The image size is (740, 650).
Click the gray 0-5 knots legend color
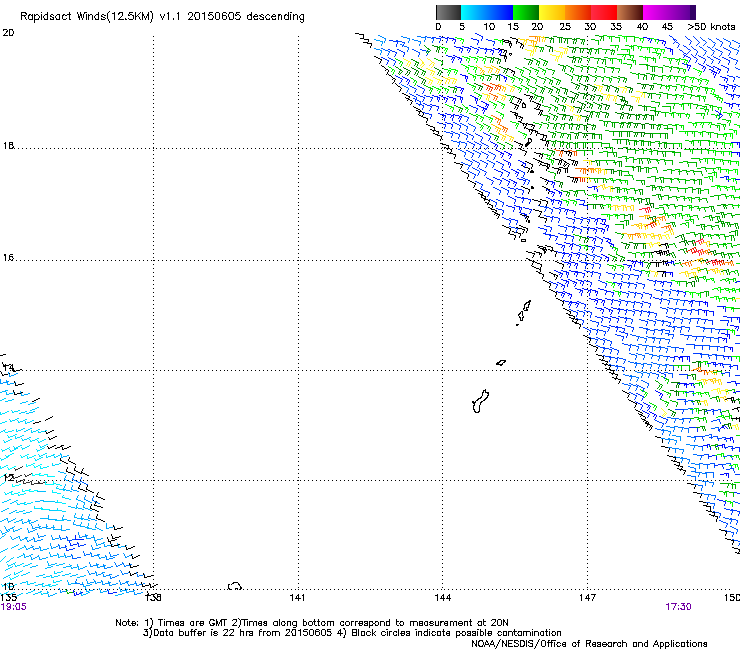[x=448, y=12]
